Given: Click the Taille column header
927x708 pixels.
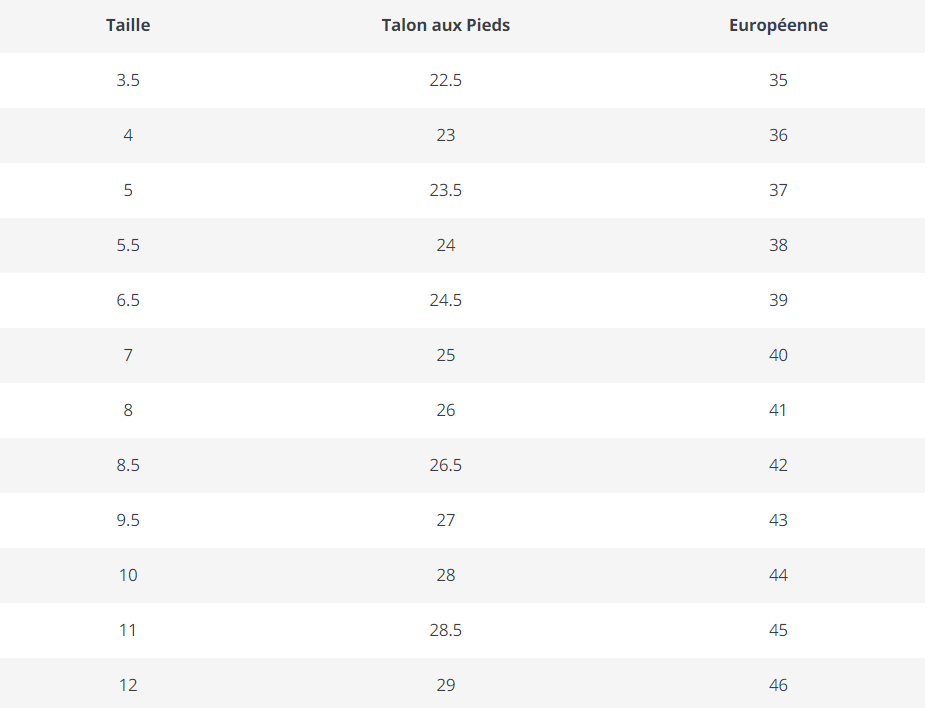Looking at the screenshot, I should [x=128, y=25].
